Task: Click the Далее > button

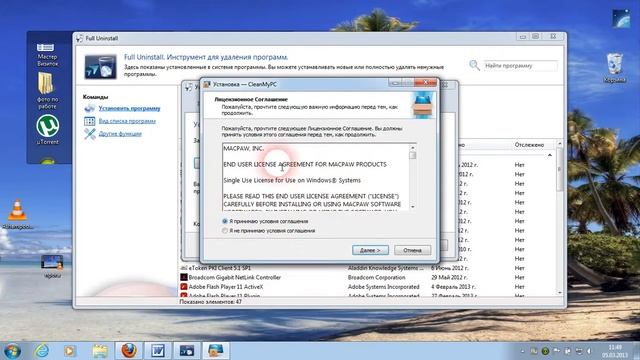Action: click(x=370, y=250)
